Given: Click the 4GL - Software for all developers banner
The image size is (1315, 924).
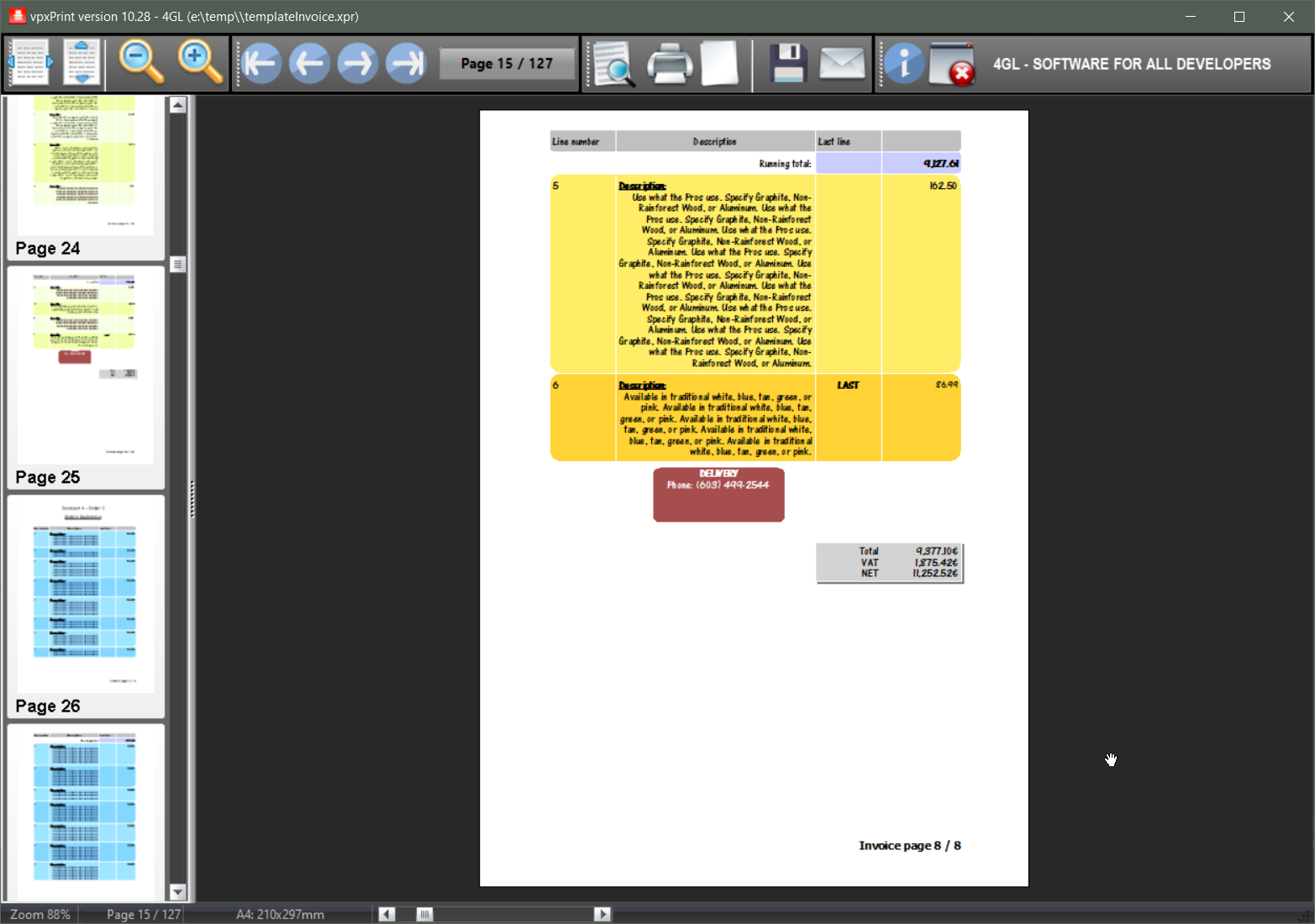Looking at the screenshot, I should [x=1132, y=64].
